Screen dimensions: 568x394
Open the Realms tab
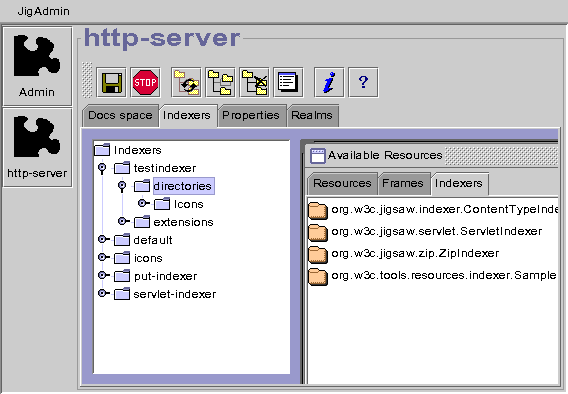(x=312, y=116)
